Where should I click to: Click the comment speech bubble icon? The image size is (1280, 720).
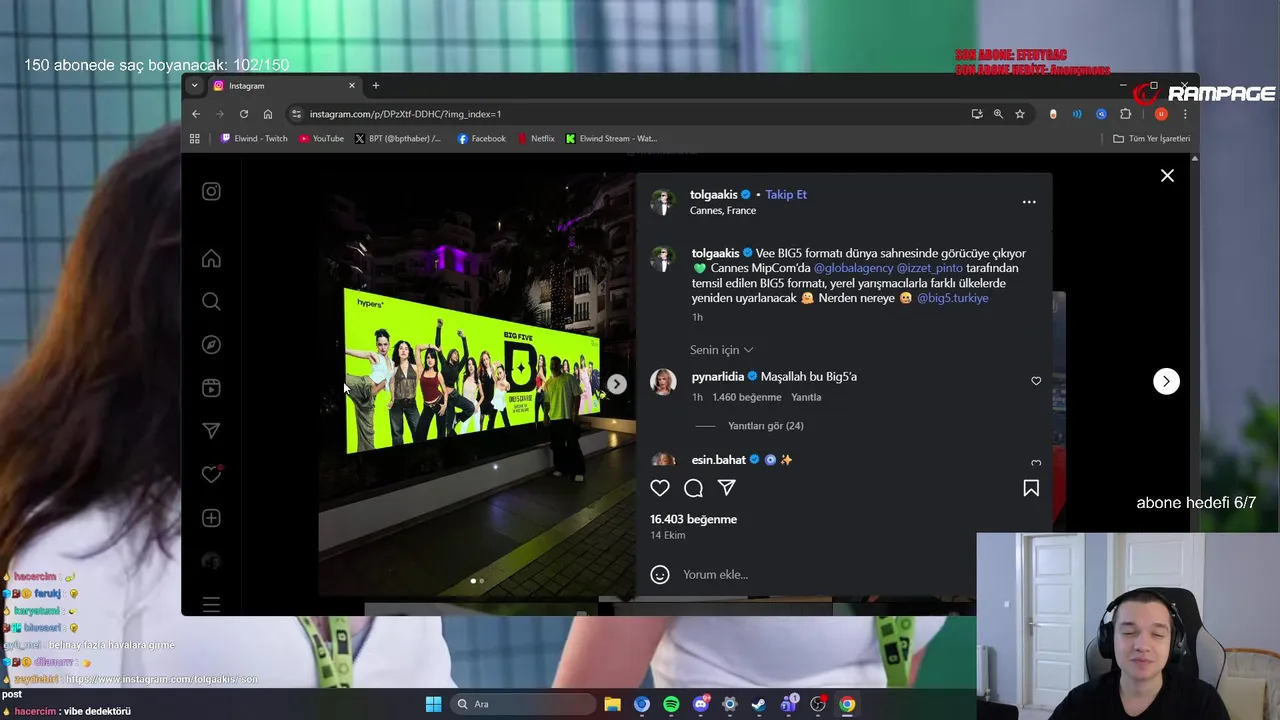[693, 488]
